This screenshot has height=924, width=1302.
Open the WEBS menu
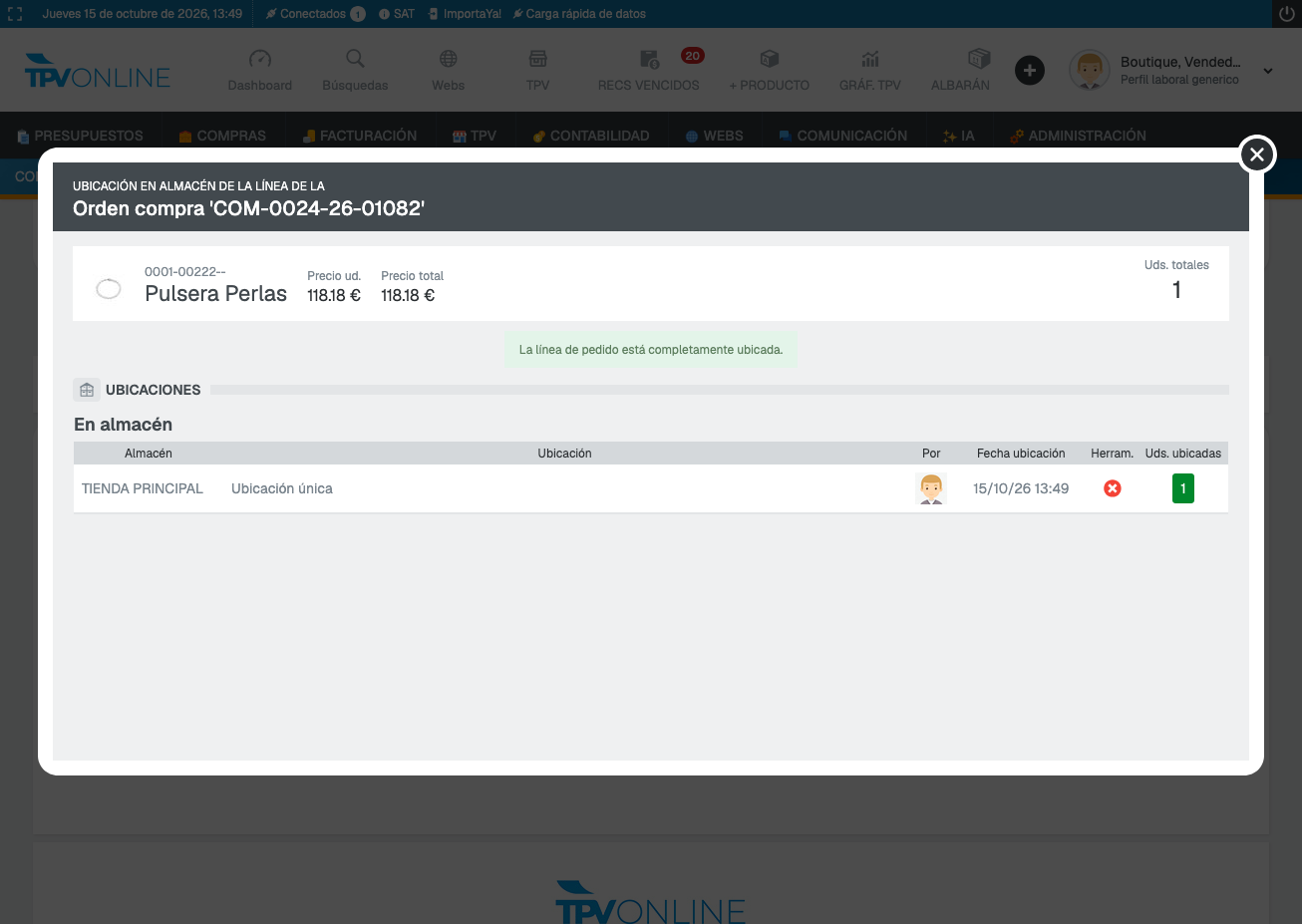(714, 136)
